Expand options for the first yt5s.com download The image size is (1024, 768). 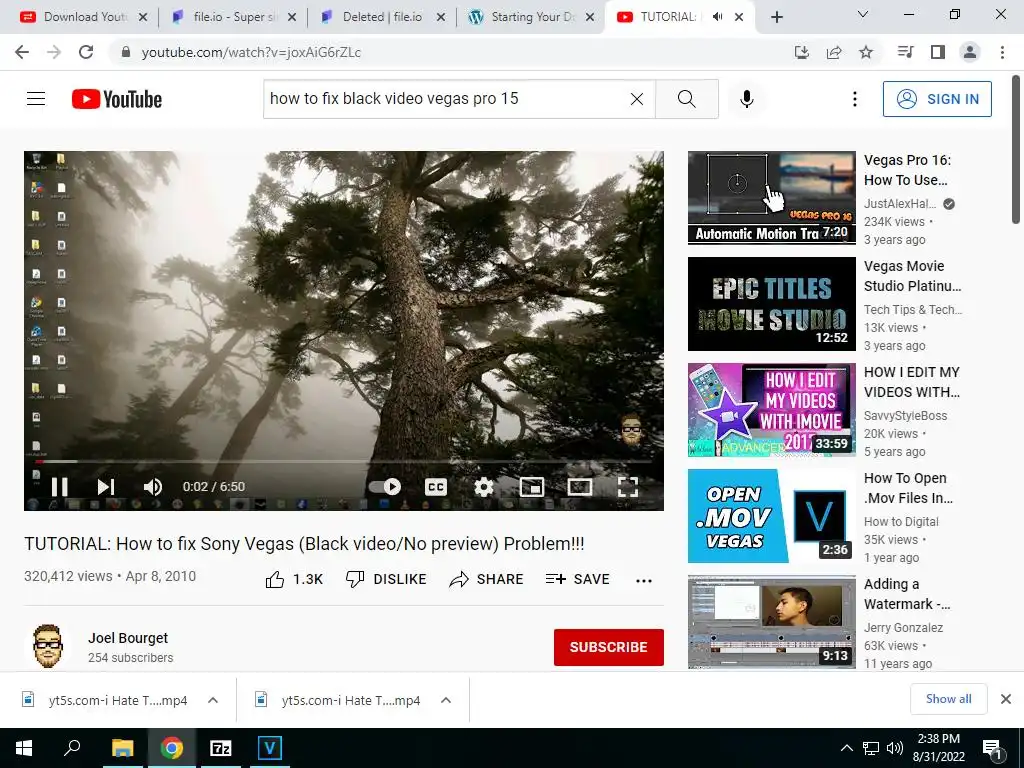[213, 700]
